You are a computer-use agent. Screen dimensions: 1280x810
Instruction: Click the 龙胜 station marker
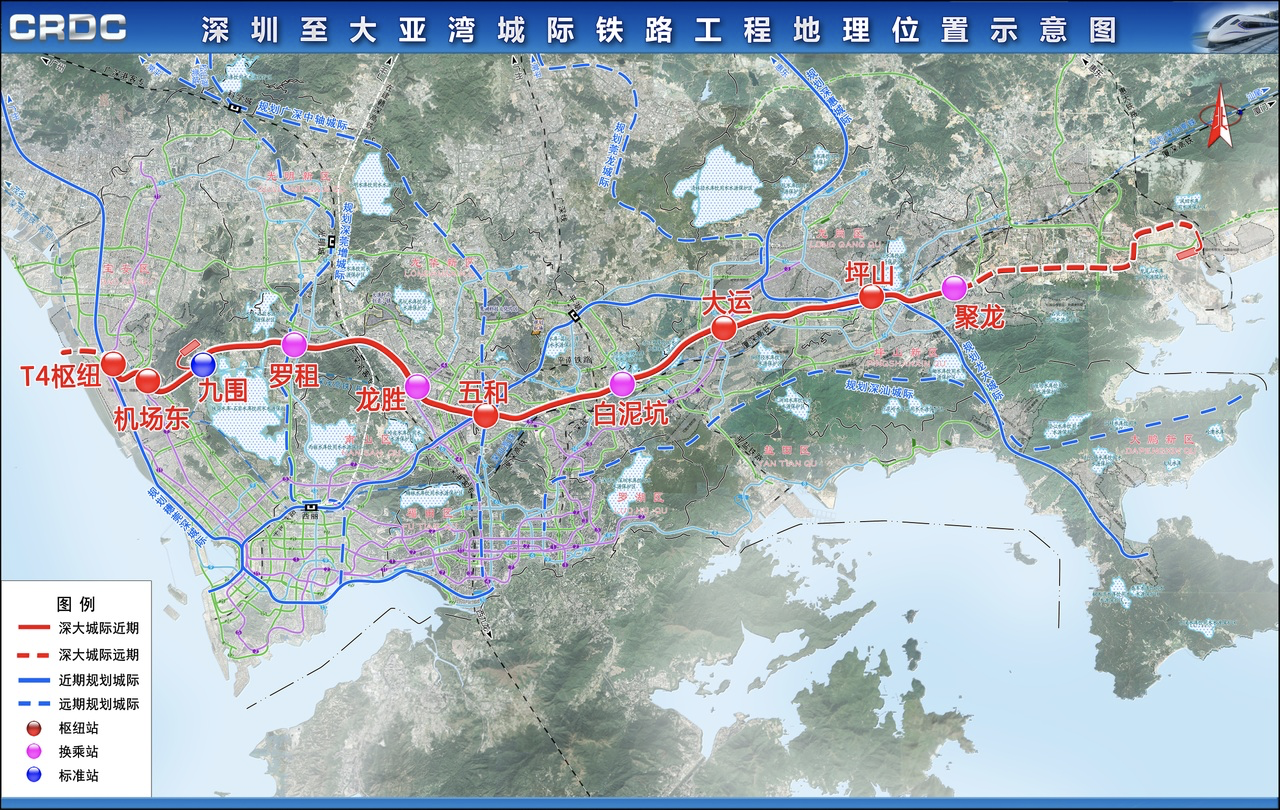click(417, 386)
